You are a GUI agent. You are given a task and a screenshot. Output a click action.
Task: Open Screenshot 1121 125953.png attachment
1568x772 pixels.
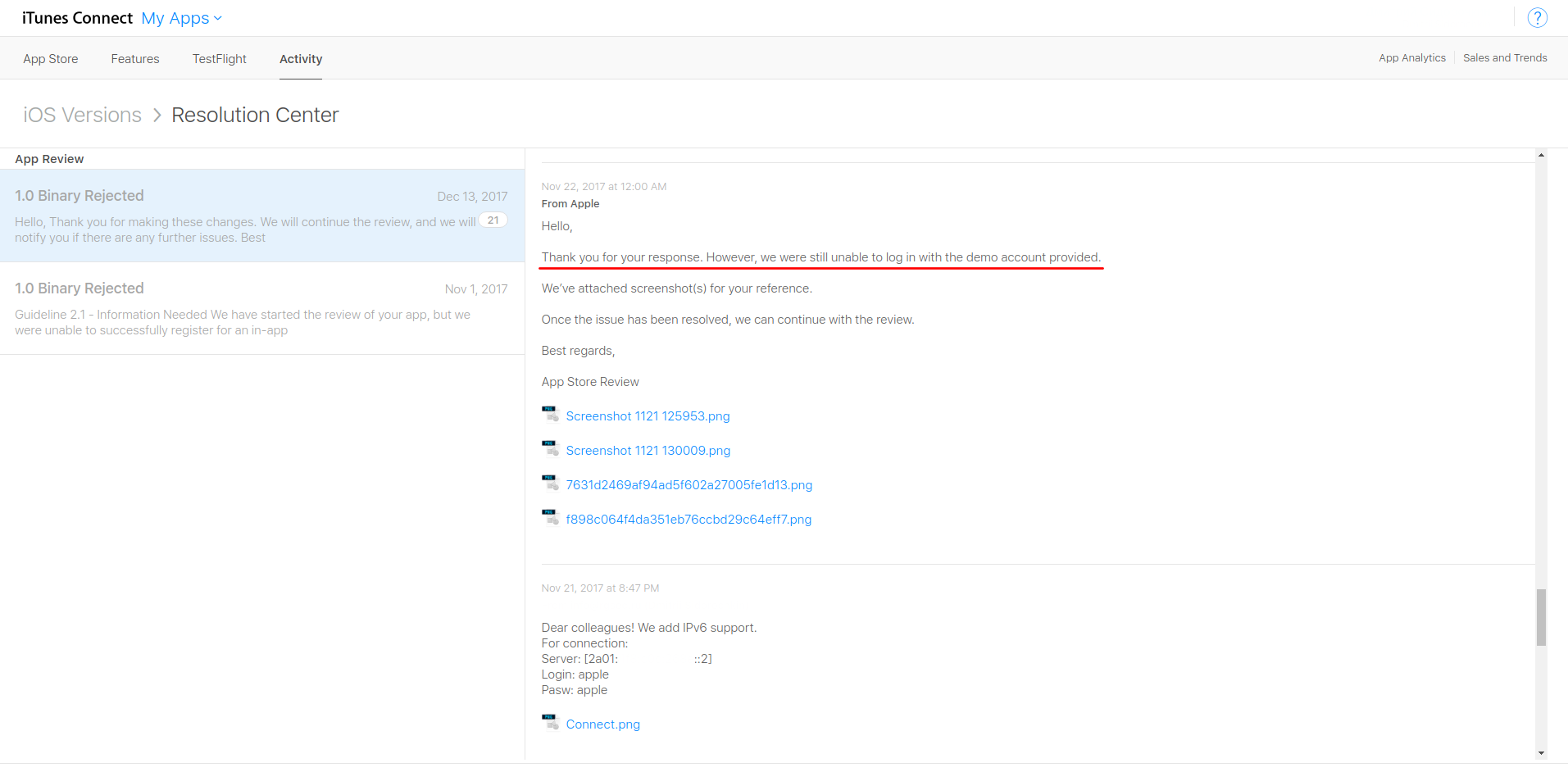[x=648, y=416]
